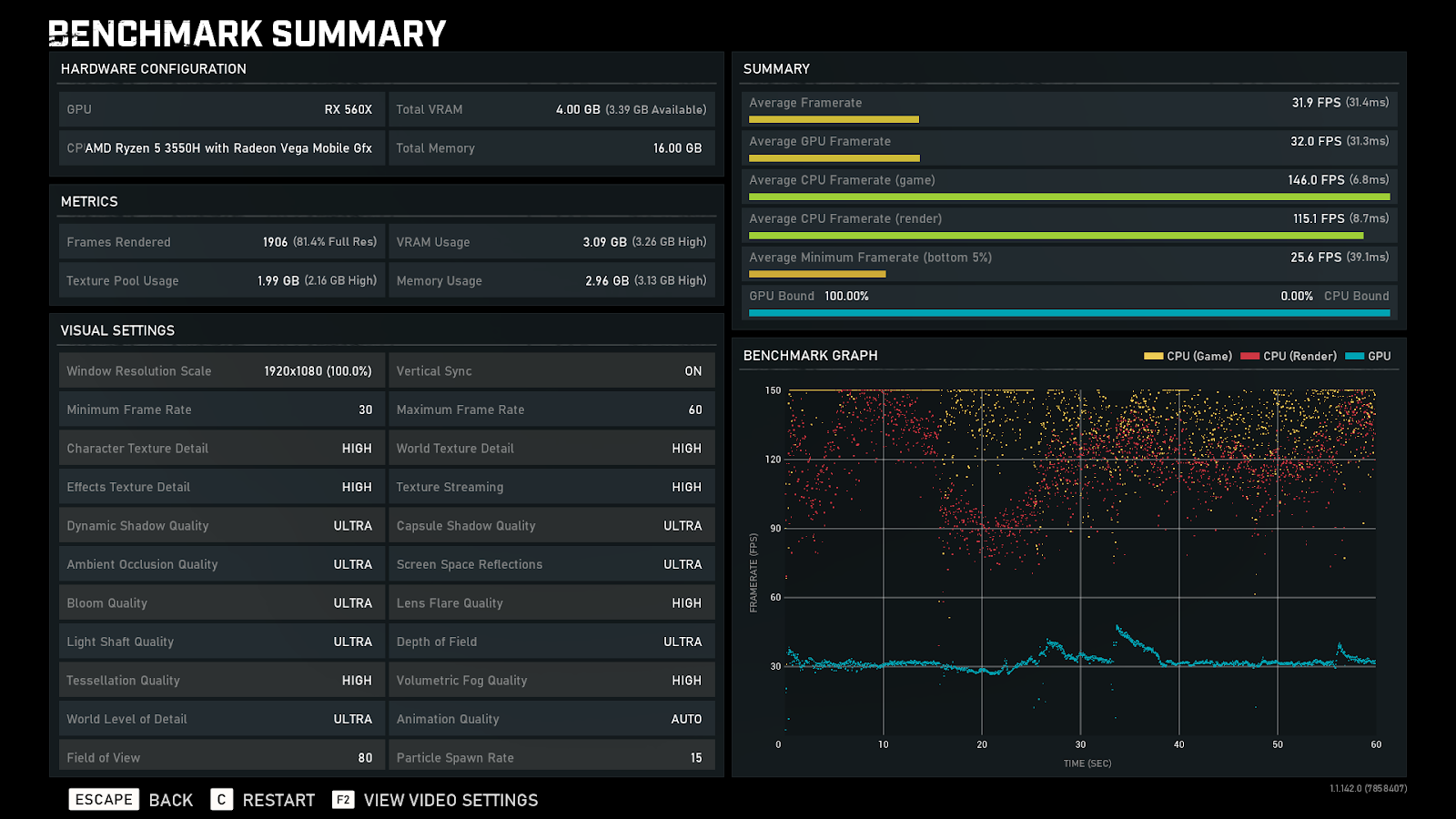
Task: Click the CPU value "AMD Ryzen 5 3550H"
Action: [x=228, y=148]
